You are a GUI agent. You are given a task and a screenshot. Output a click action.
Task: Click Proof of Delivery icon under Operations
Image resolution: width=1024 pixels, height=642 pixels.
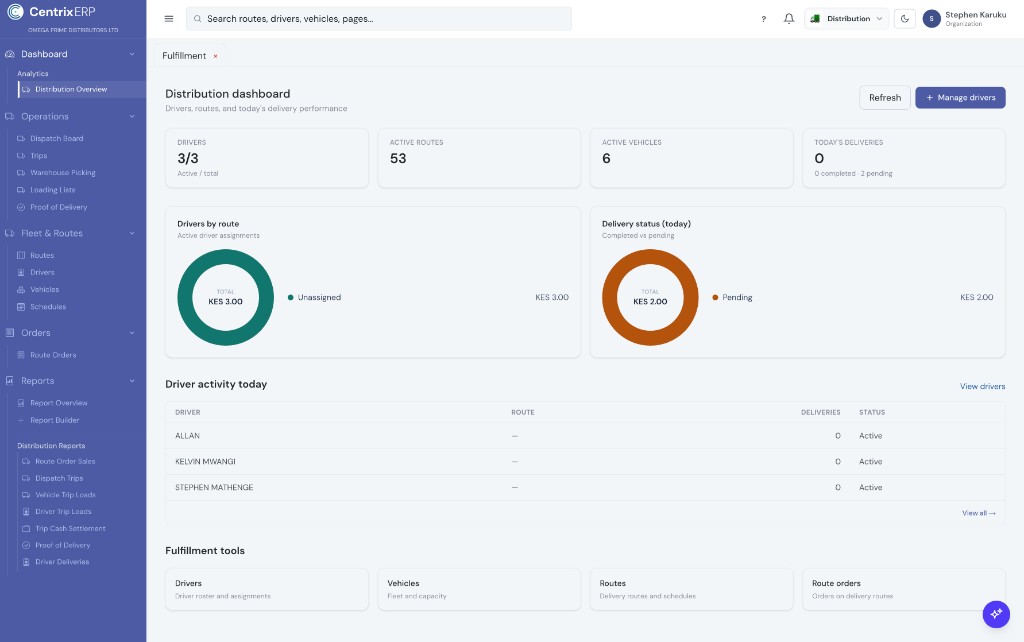point(21,207)
